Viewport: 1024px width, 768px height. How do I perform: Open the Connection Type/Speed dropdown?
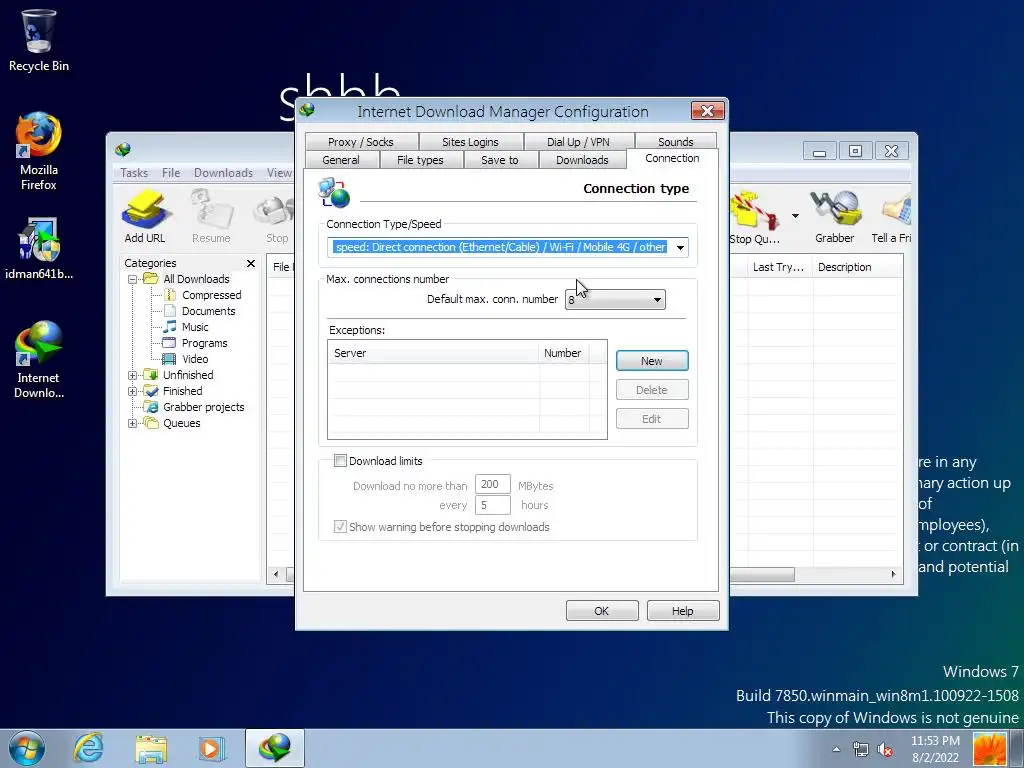pos(680,248)
